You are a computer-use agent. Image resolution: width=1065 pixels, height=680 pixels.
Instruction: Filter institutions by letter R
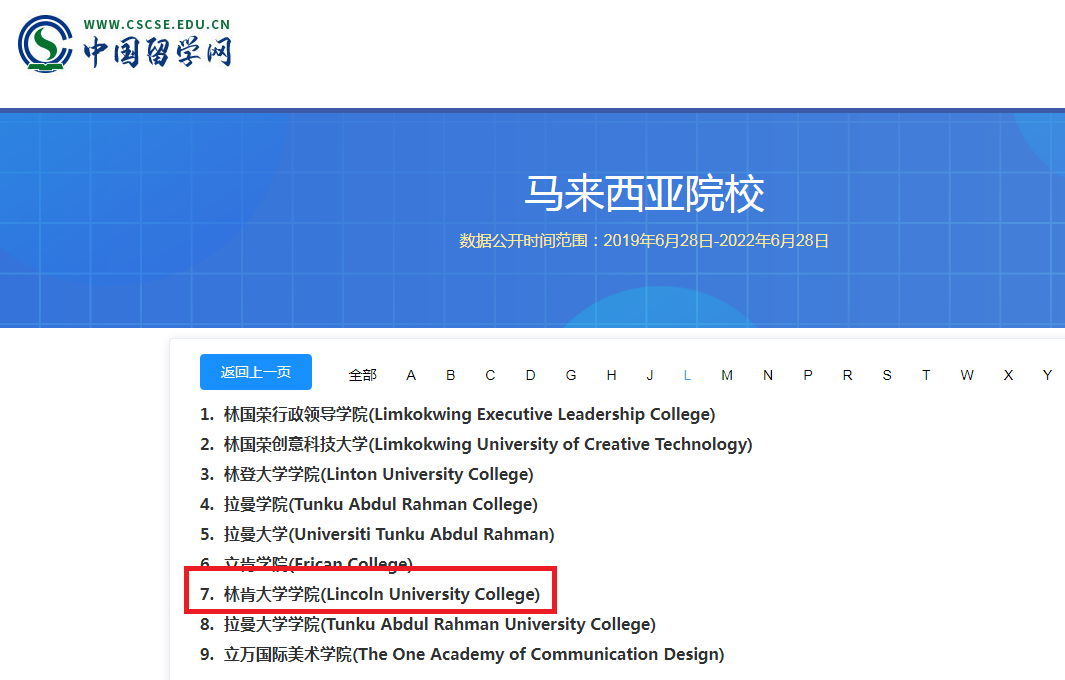pyautogui.click(x=847, y=375)
